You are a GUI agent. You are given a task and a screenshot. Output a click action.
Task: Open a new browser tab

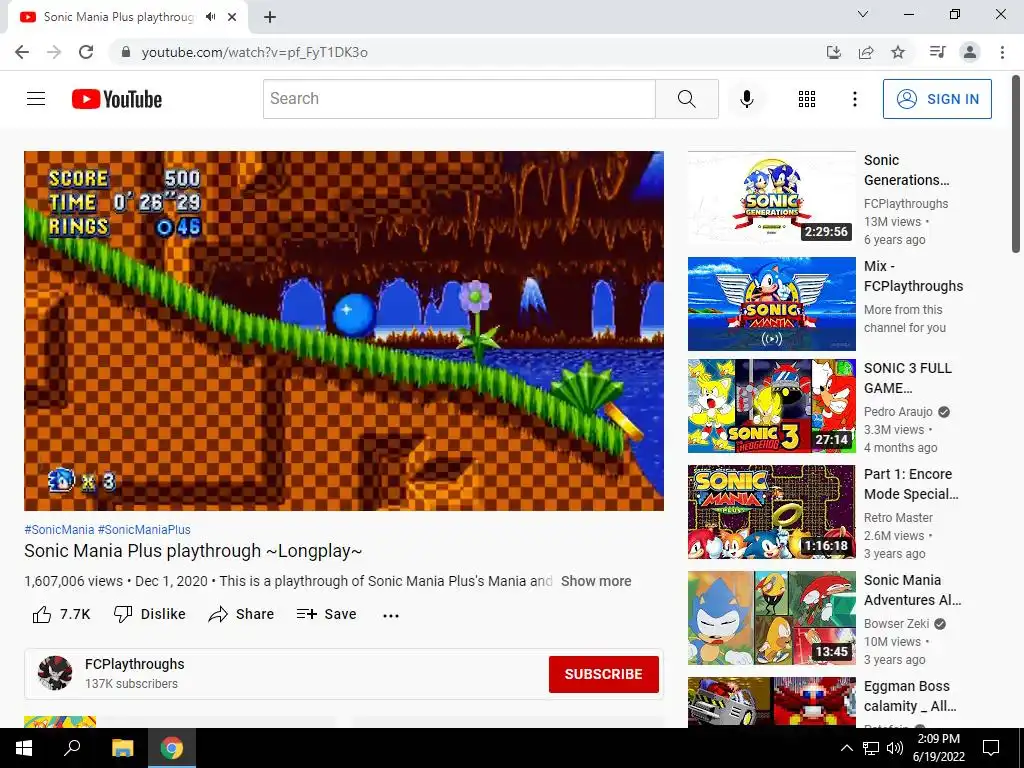click(x=270, y=17)
